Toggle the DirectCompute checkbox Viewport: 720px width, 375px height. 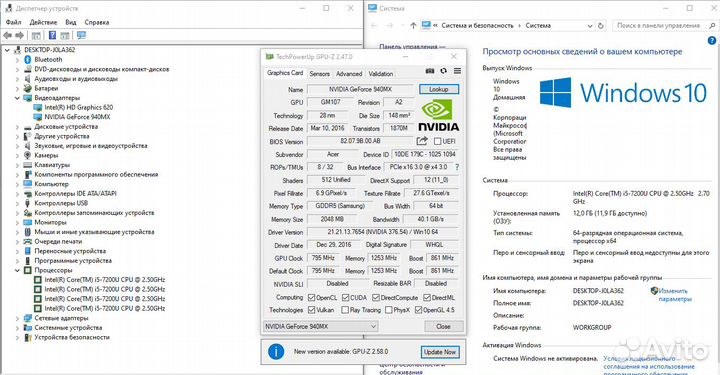376,297
